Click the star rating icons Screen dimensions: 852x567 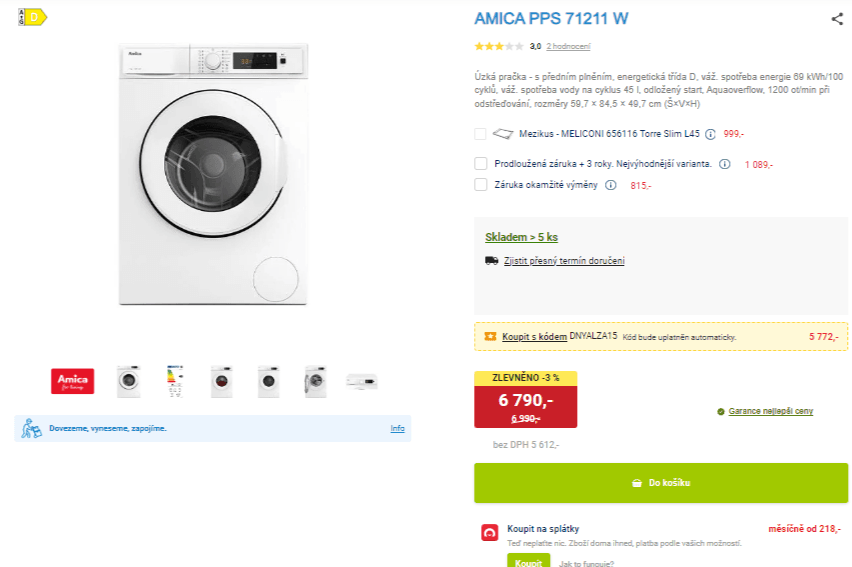coord(499,46)
